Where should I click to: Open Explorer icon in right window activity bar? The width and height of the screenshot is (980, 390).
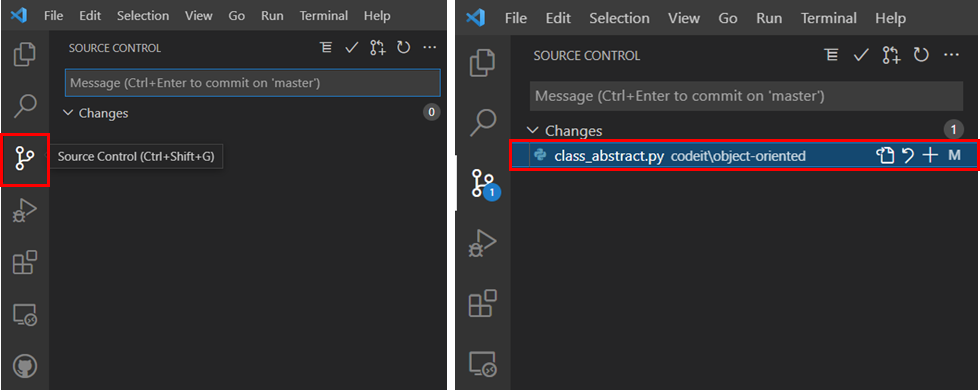[x=482, y=64]
